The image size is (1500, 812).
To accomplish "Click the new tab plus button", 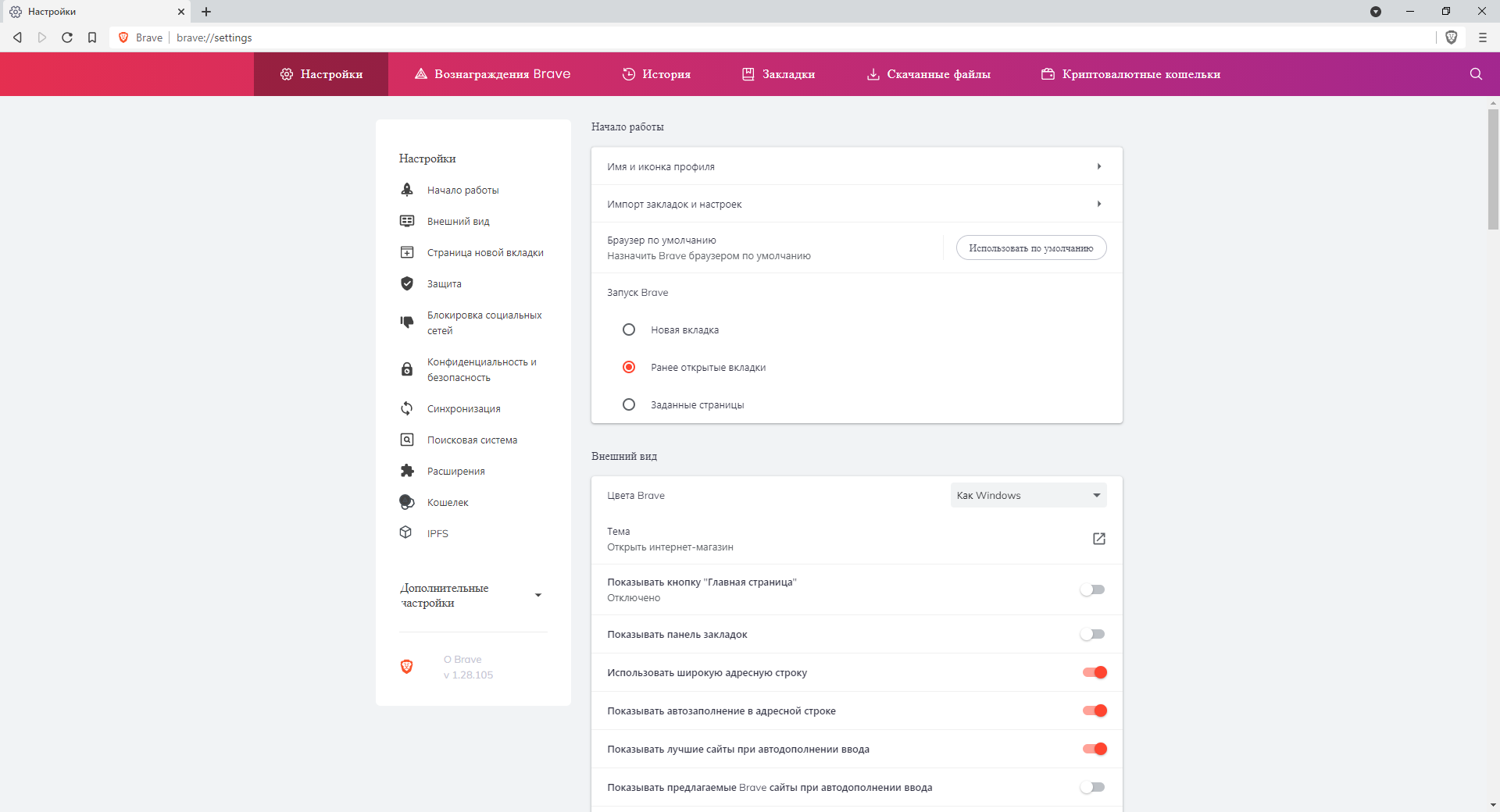I will point(206,12).
